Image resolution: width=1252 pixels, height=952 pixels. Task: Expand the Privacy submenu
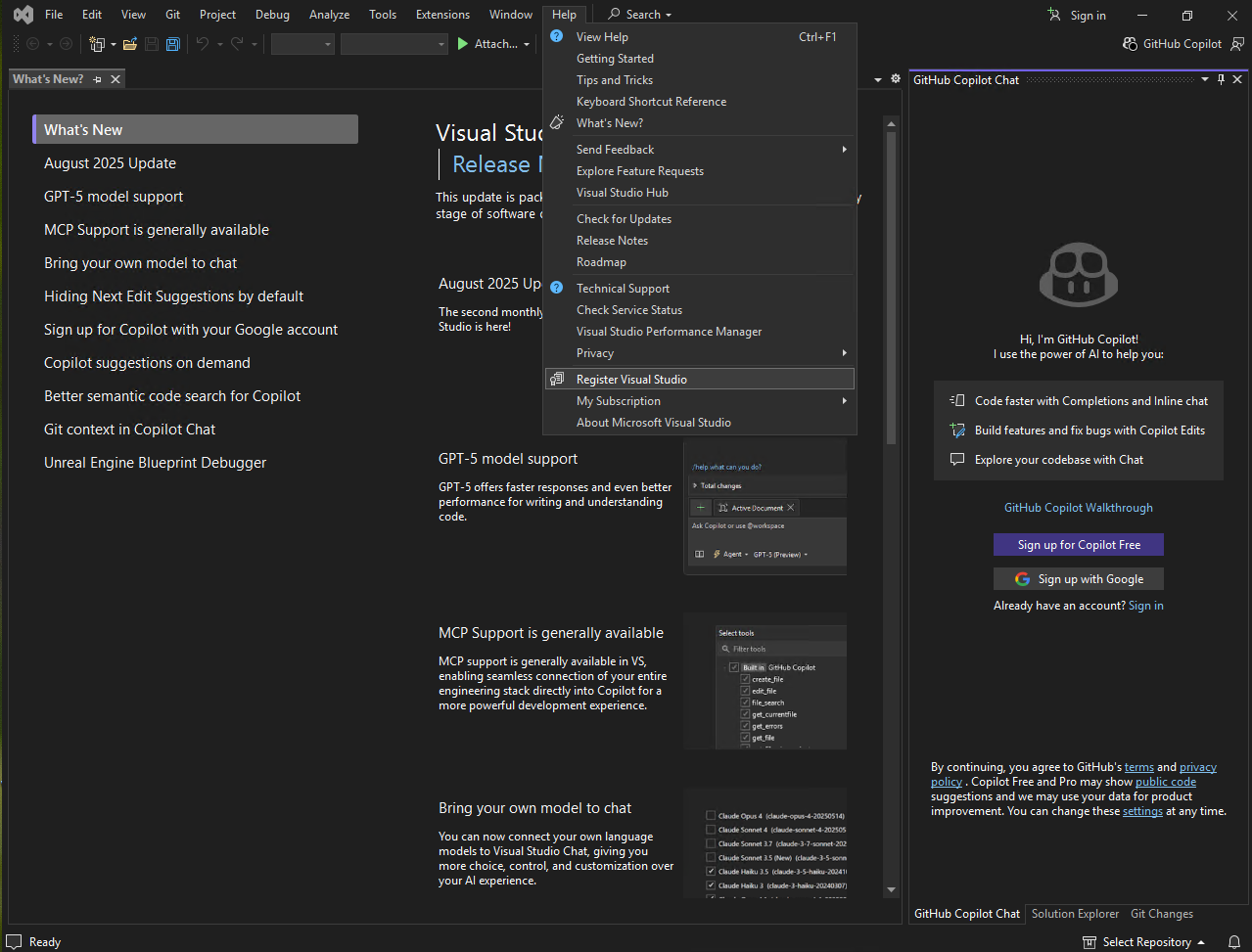(844, 353)
